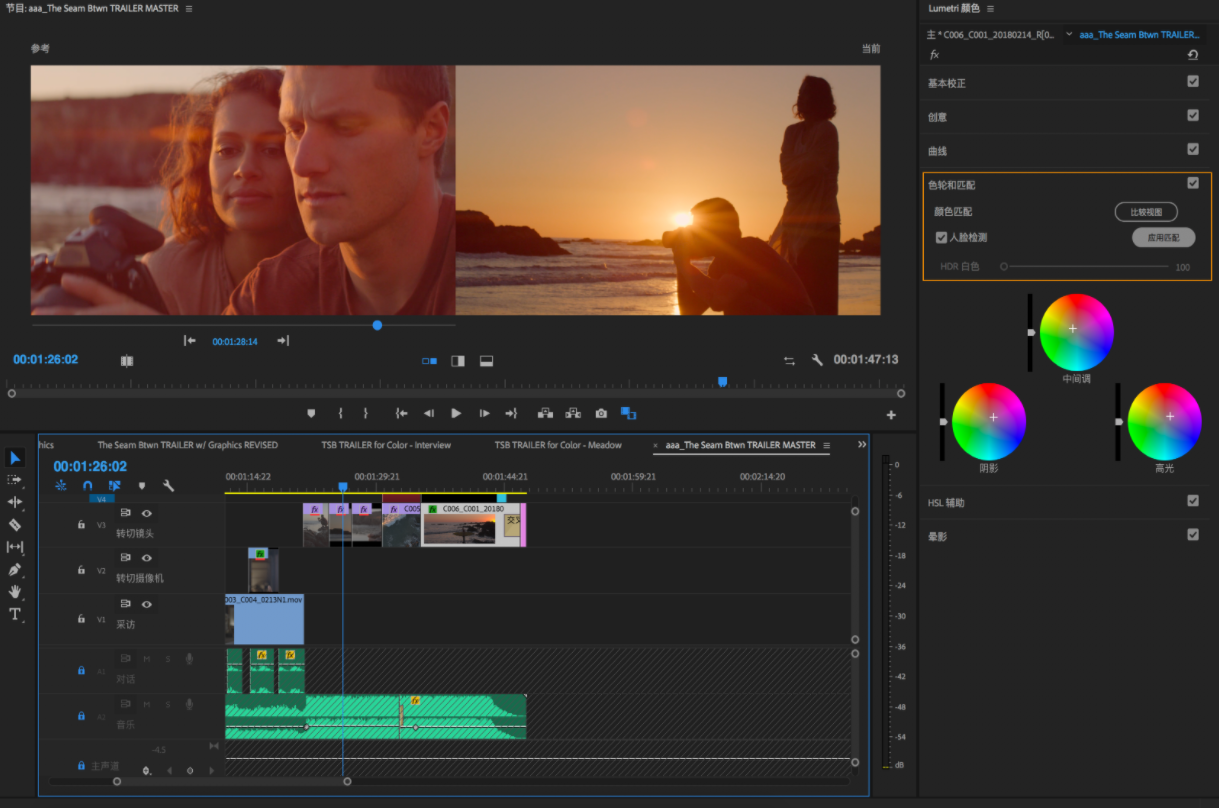
Task: Select the Pen tool
Action: (x=15, y=569)
